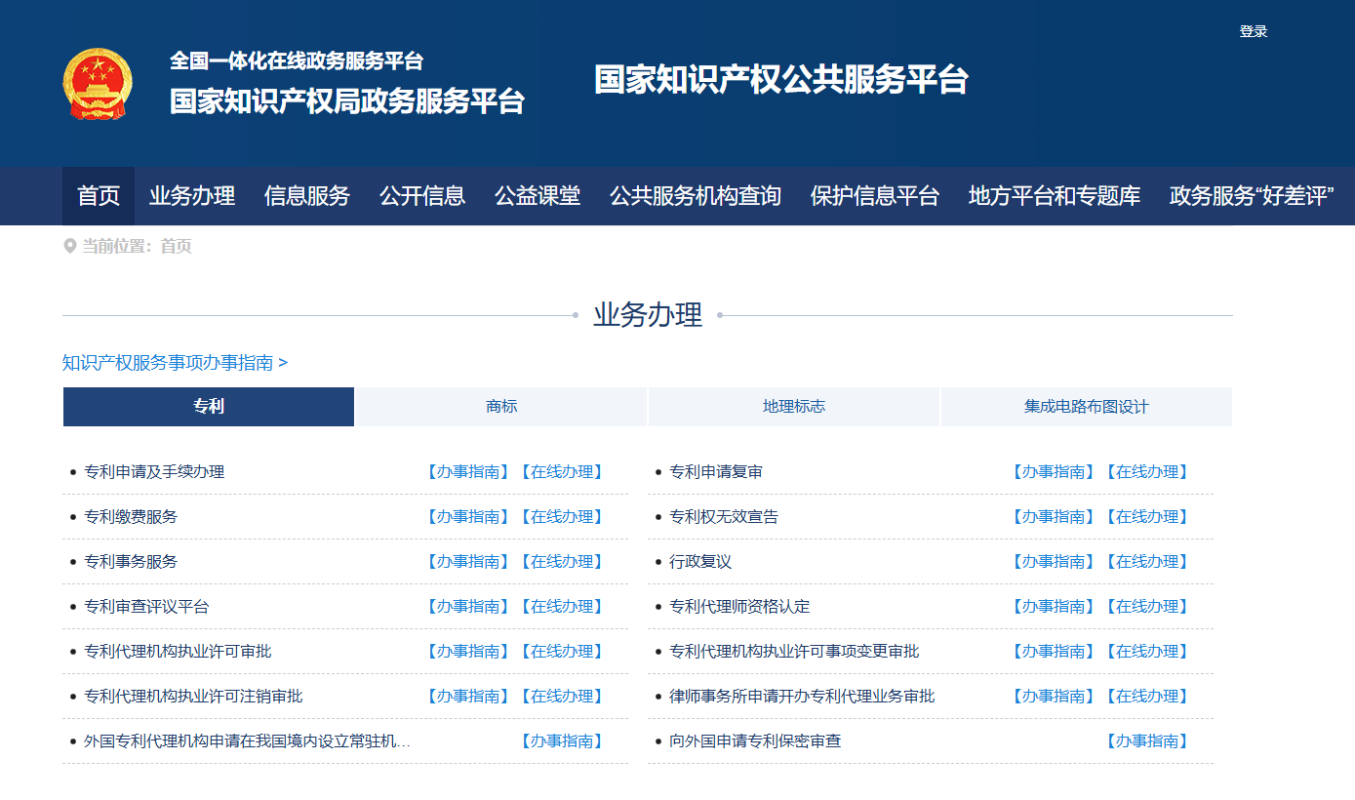Open 办事指南 for 向外国申请专利保密审查
This screenshot has height=800, width=1355.
click(x=1147, y=741)
